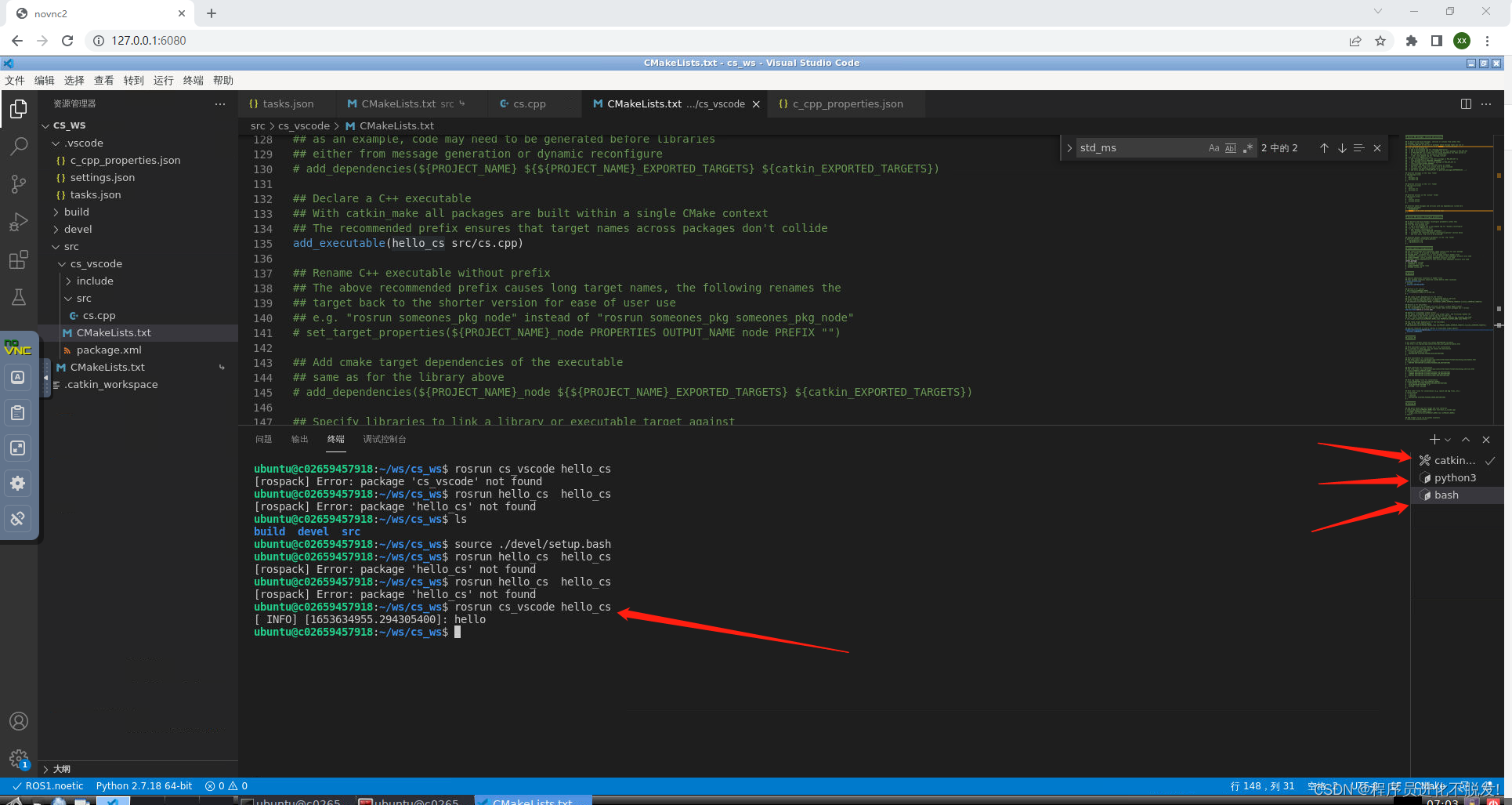Switch to the tasks.json editor tab

pyautogui.click(x=287, y=104)
